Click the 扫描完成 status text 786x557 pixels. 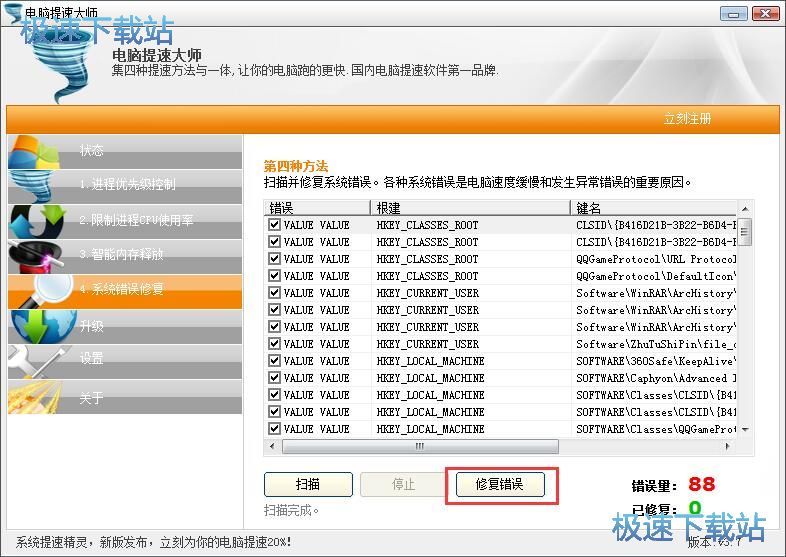[291, 510]
